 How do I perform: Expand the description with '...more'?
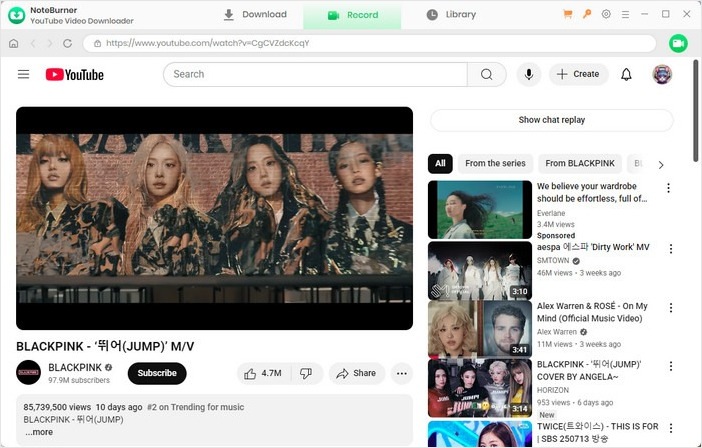[39, 432]
